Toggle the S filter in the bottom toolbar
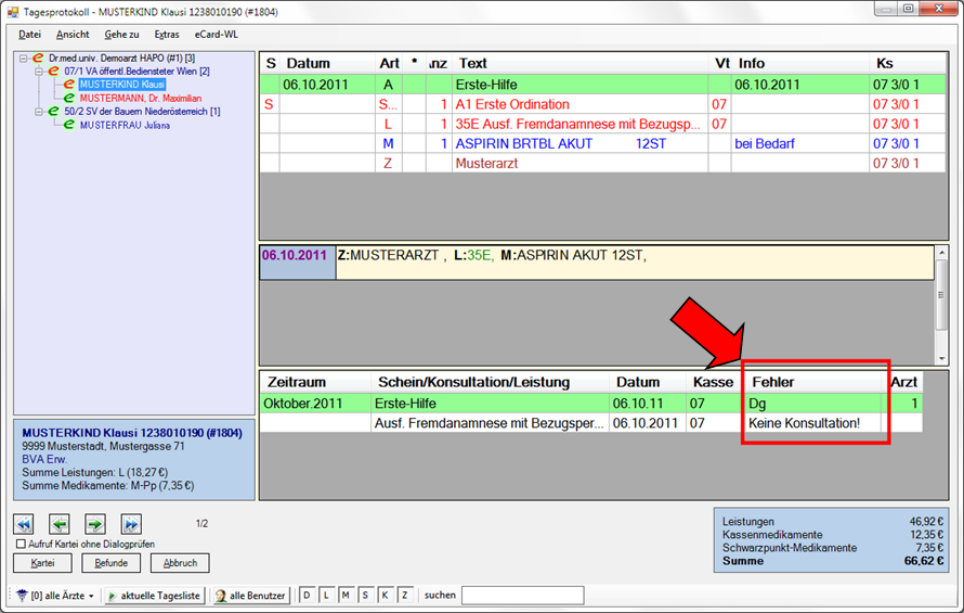Screen dimensions: 964x613 click(x=365, y=595)
